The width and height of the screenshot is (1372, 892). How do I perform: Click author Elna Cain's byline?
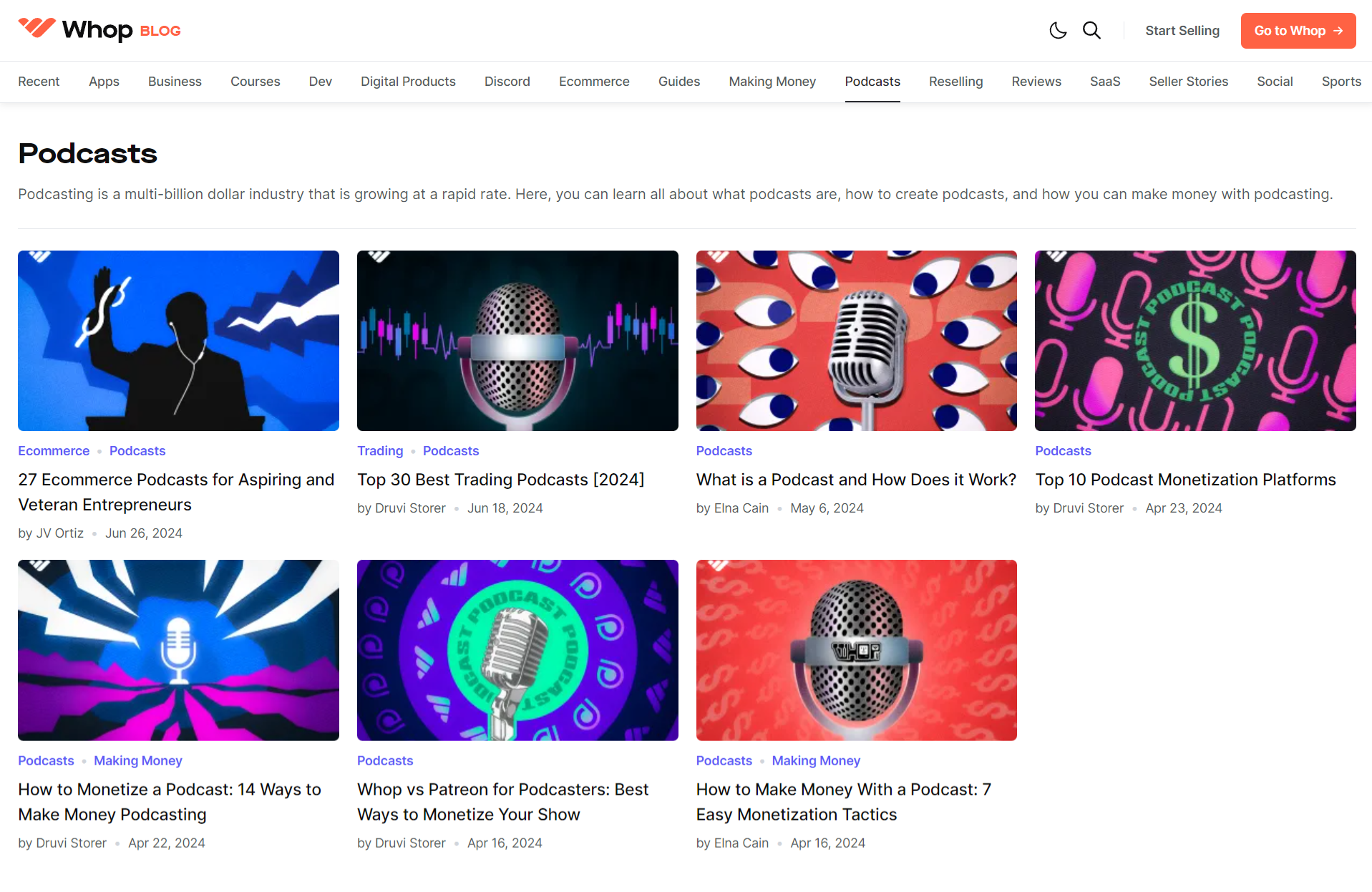(741, 508)
